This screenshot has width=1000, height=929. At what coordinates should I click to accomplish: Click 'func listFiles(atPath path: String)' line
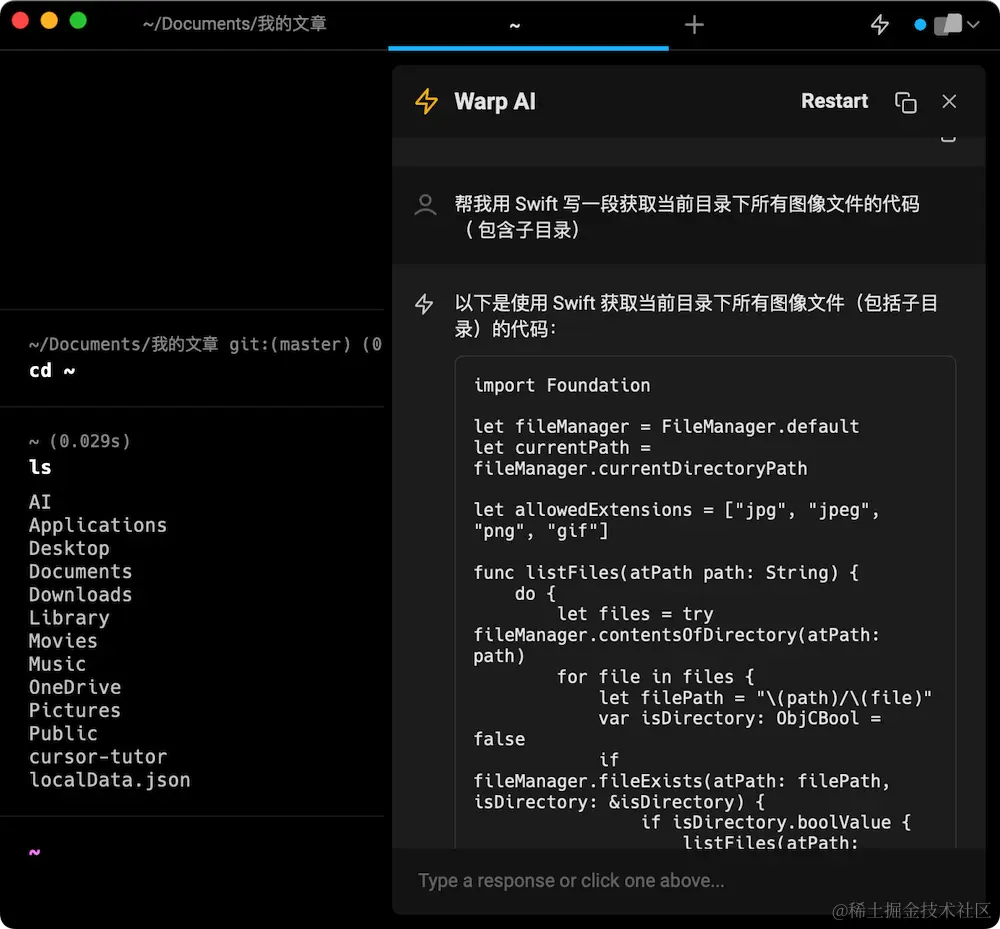click(x=666, y=573)
